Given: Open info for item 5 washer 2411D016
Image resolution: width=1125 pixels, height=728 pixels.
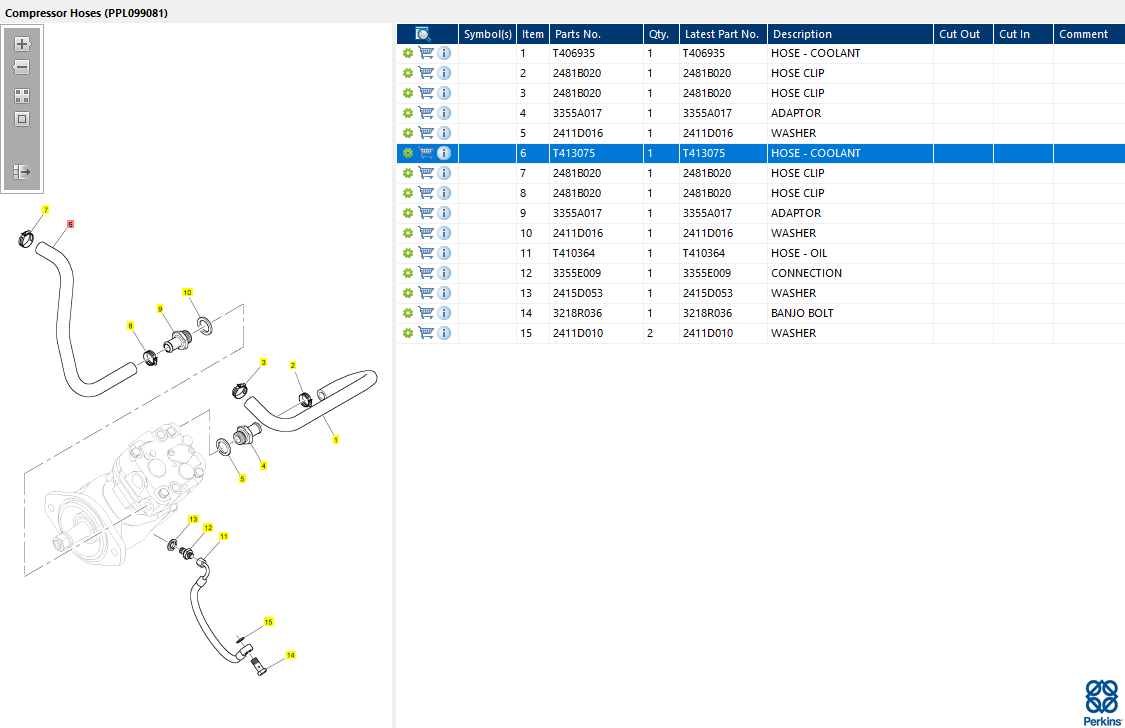Looking at the screenshot, I should [444, 133].
